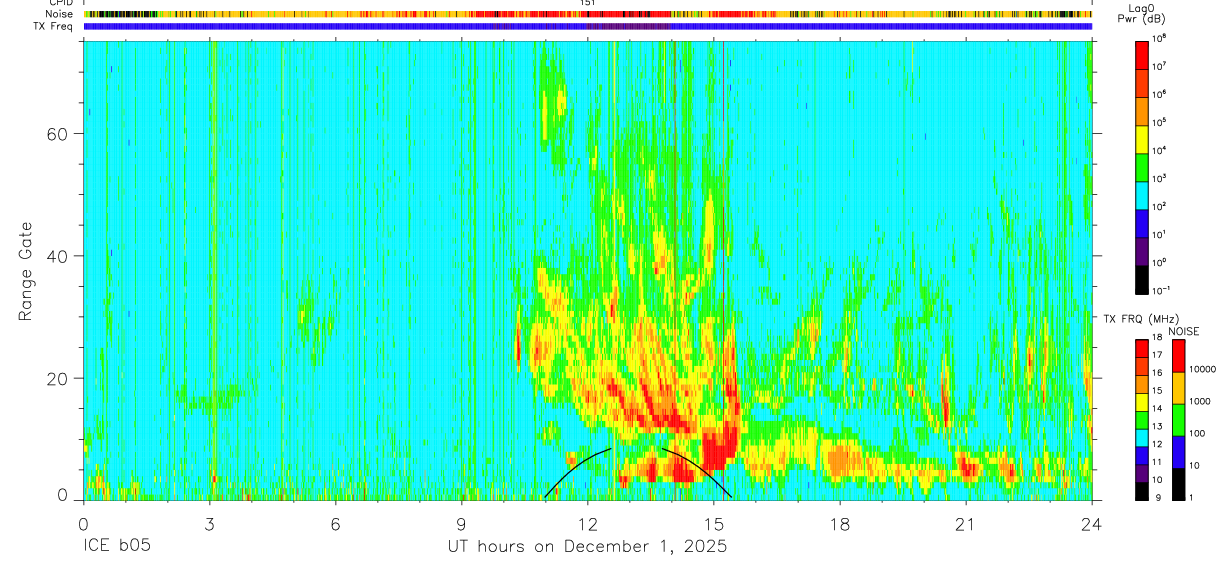Click the black bottom segment of the NOISE colorbar

click(1178, 484)
